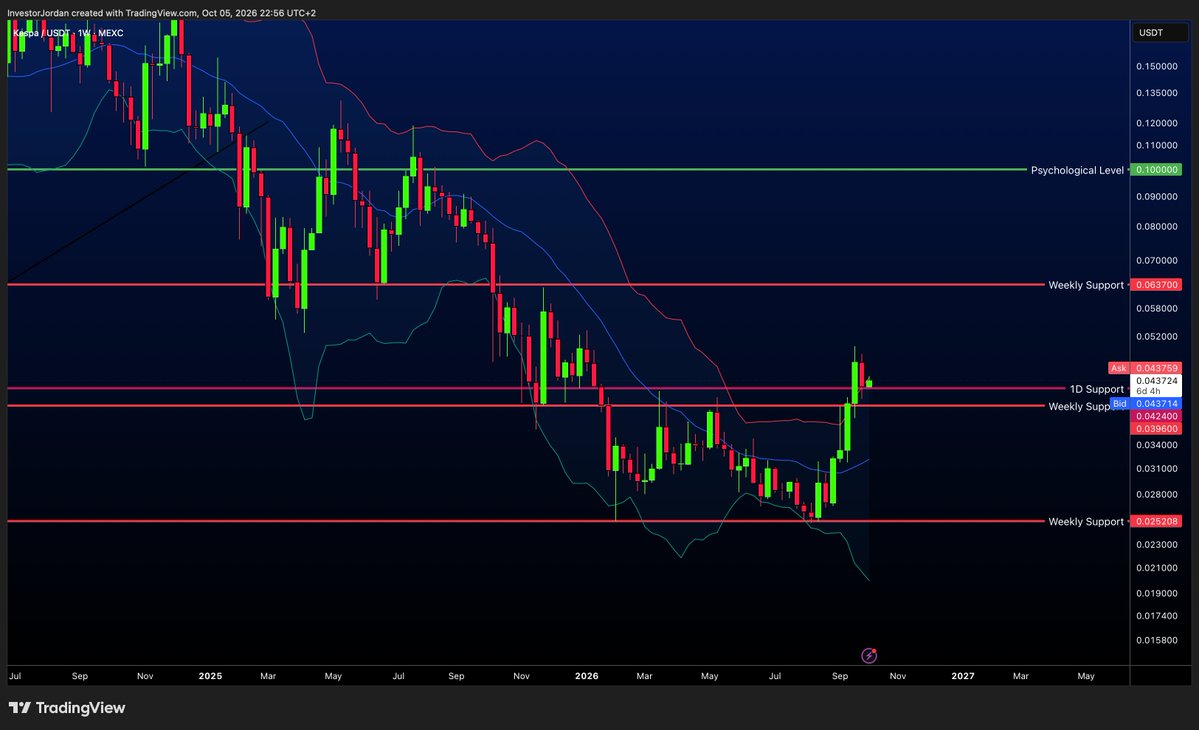This screenshot has width=1199, height=730.
Task: Click the 0.015800 price axis label
Action: (x=1156, y=641)
